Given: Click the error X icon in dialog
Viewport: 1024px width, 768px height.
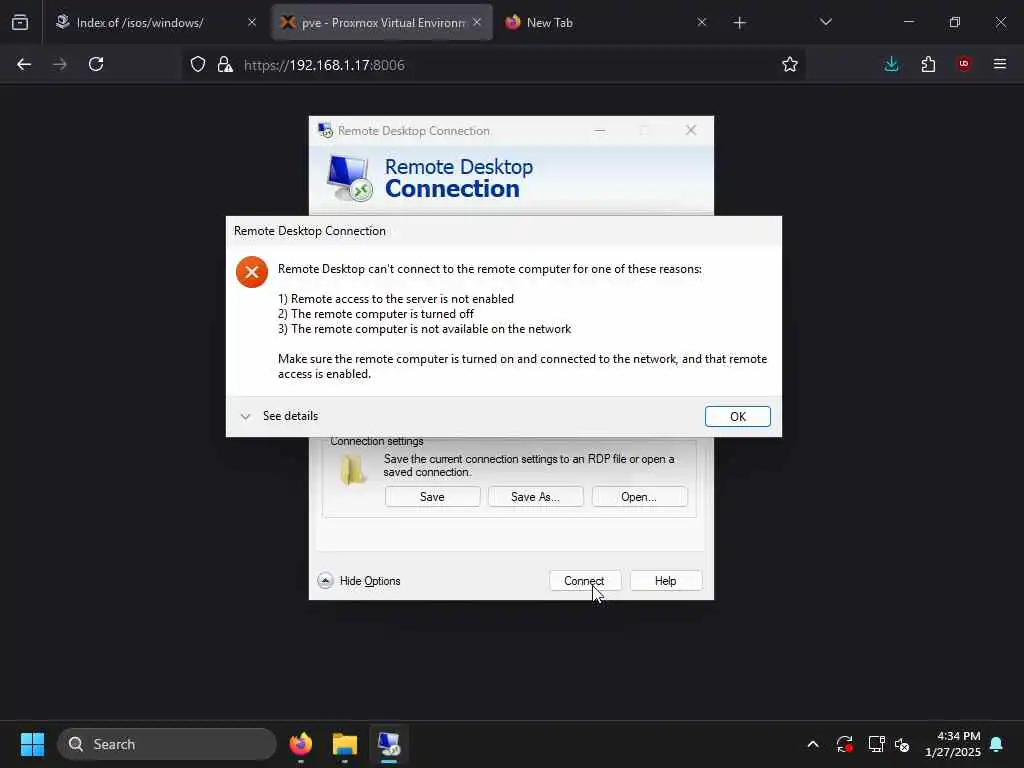Looking at the screenshot, I should pyautogui.click(x=252, y=272).
